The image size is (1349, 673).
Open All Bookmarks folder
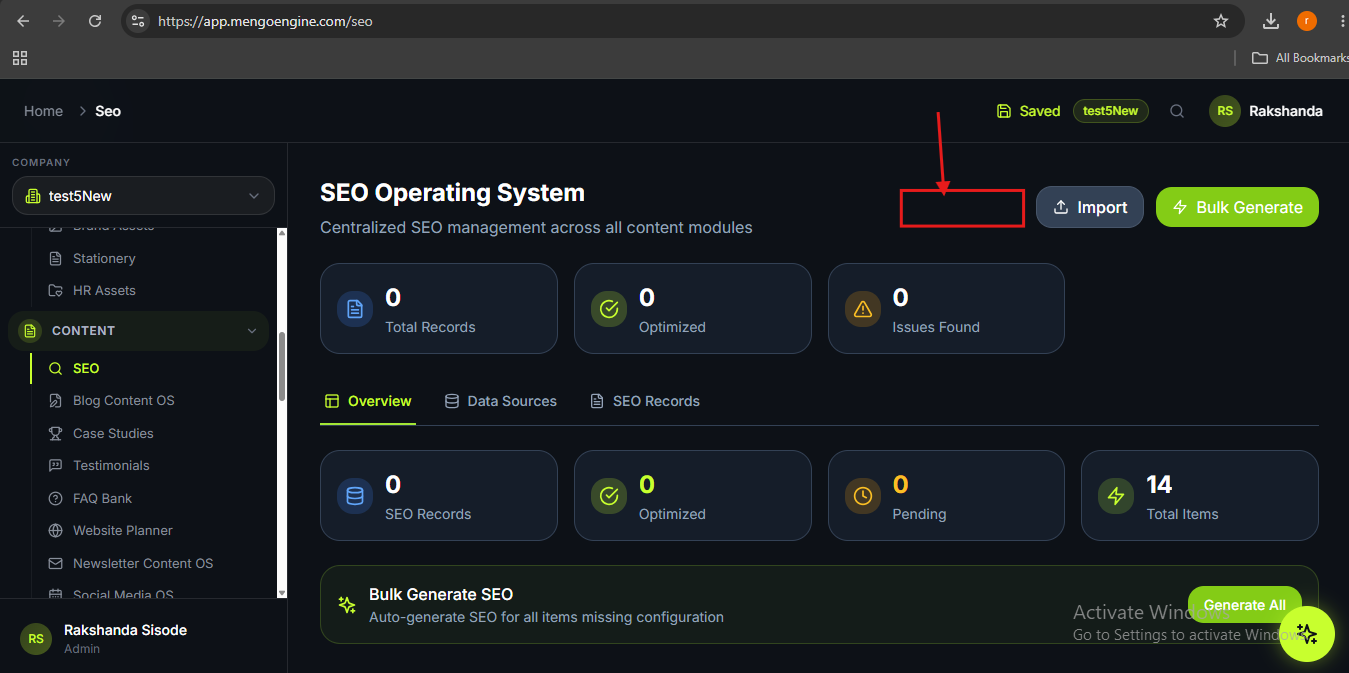coord(1300,58)
